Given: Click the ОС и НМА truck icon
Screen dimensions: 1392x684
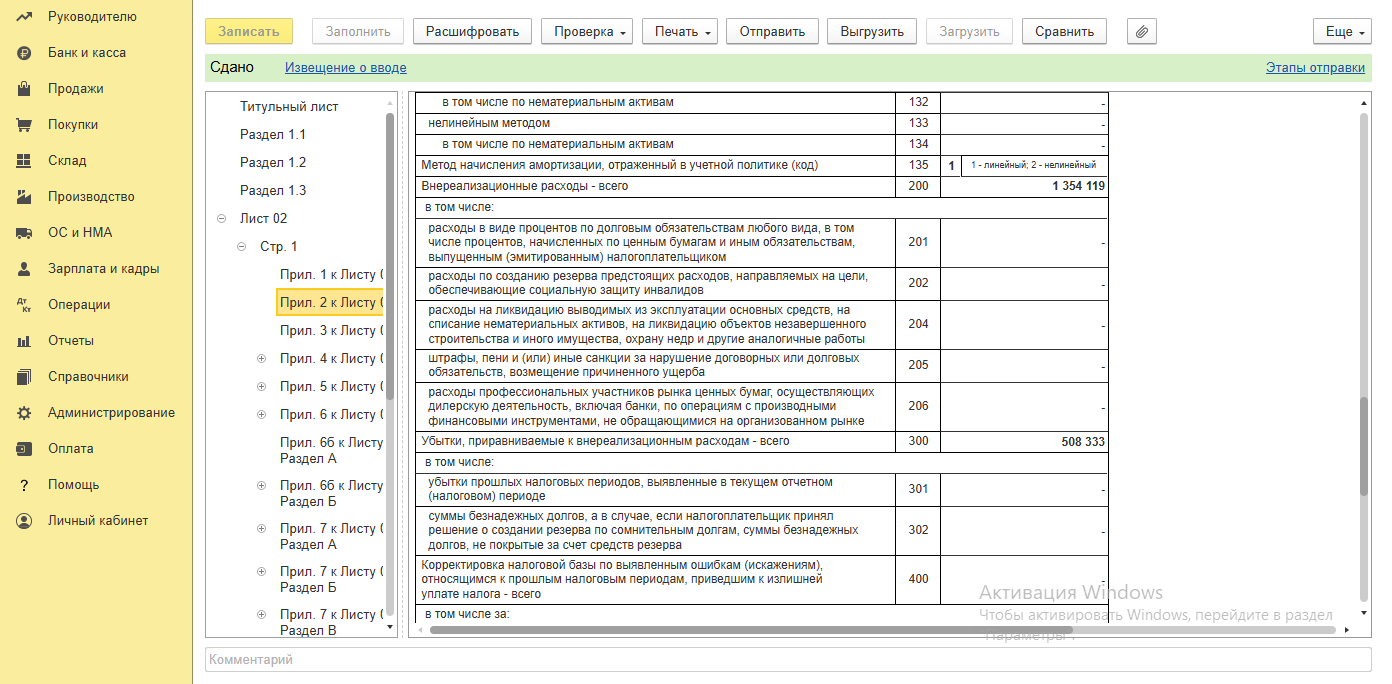Looking at the screenshot, I should (x=25, y=233).
